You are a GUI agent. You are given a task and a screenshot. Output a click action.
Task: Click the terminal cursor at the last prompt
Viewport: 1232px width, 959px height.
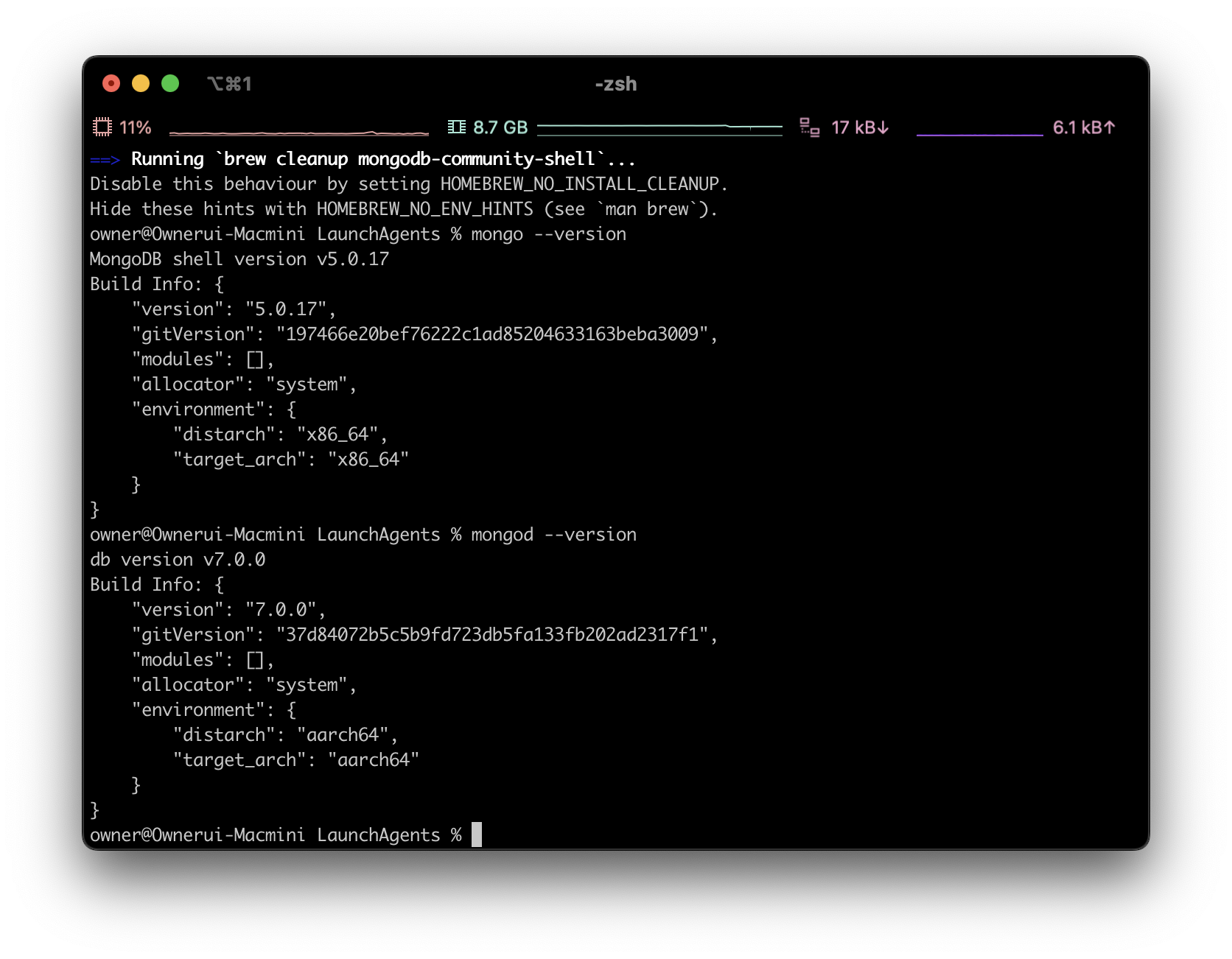point(477,835)
